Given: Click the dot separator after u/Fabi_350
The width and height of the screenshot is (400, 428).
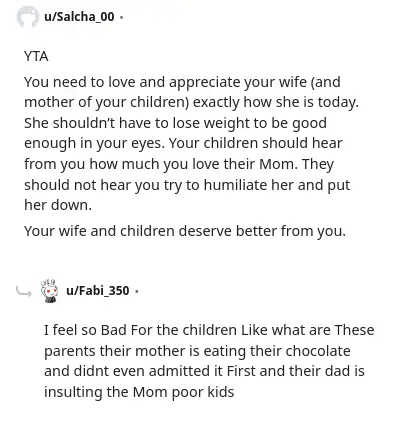Looking at the screenshot, I should pyautogui.click(x=136, y=291).
